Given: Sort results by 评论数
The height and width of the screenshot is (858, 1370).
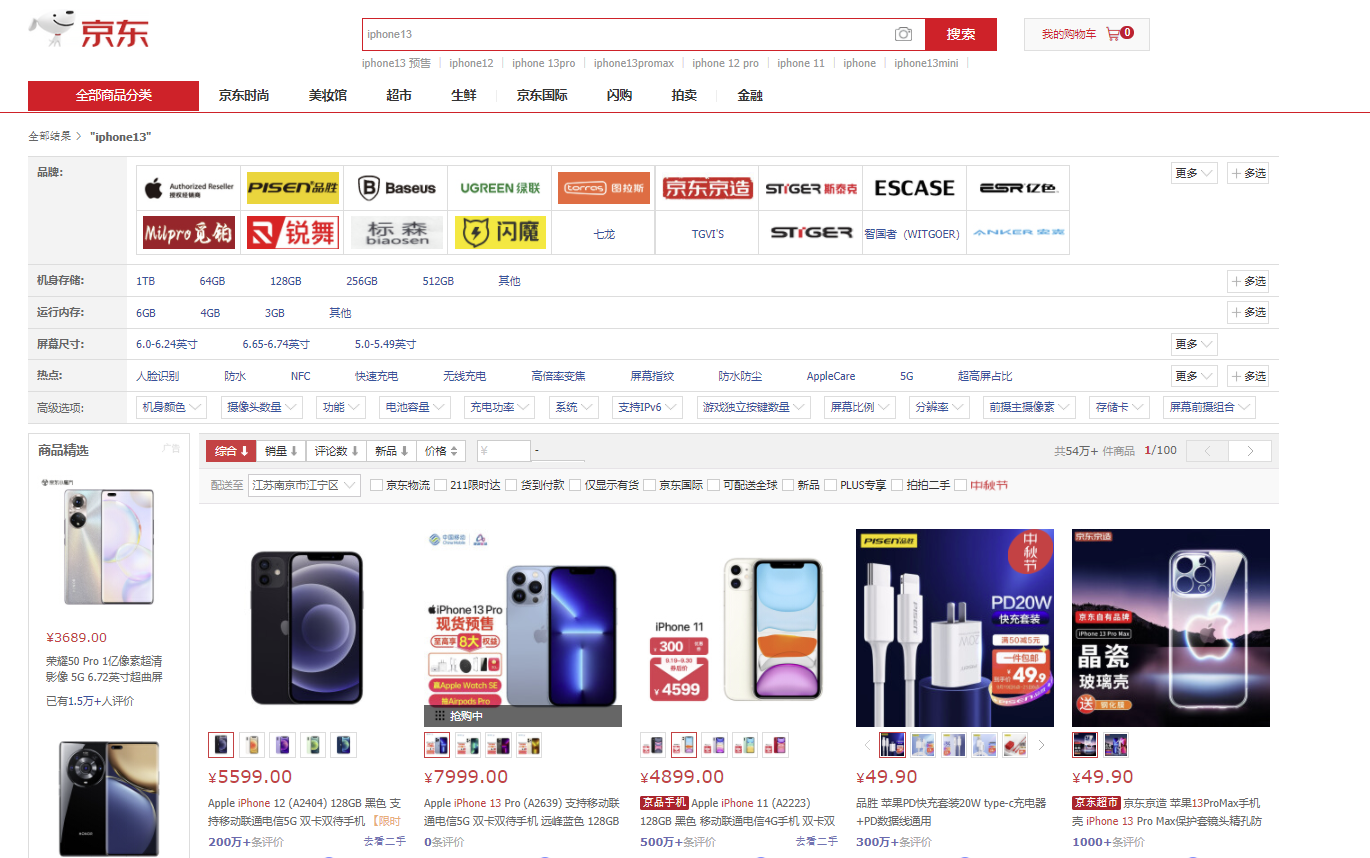Looking at the screenshot, I should click(335, 451).
